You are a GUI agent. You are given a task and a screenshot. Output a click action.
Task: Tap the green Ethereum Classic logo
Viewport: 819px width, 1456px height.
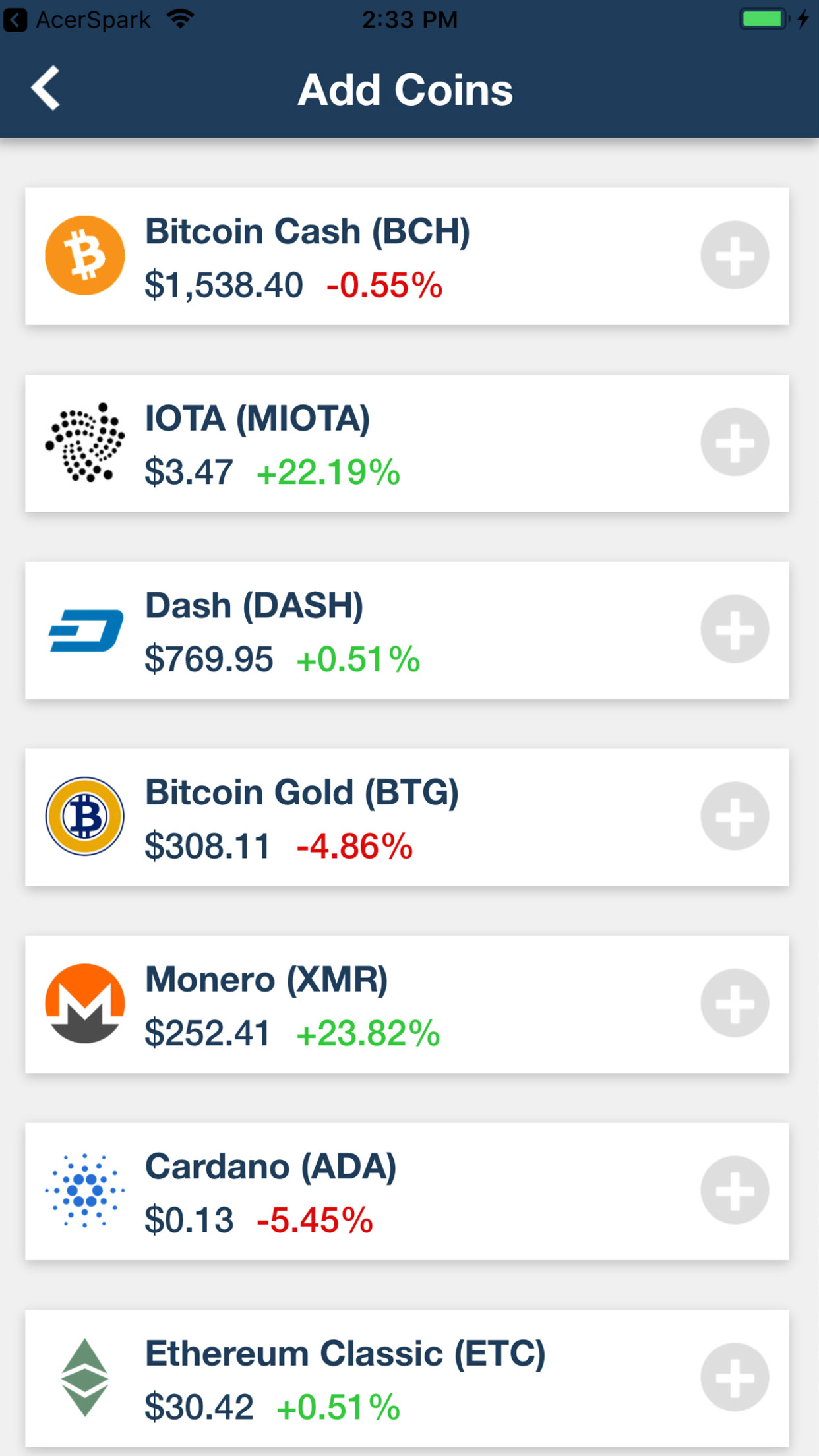(x=85, y=1377)
